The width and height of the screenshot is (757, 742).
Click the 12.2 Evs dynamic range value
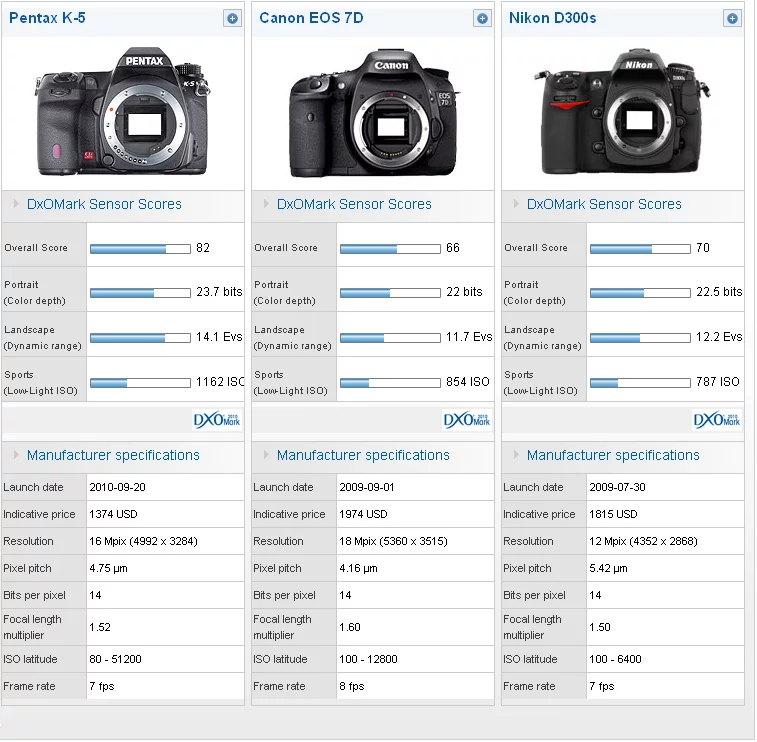click(x=719, y=337)
